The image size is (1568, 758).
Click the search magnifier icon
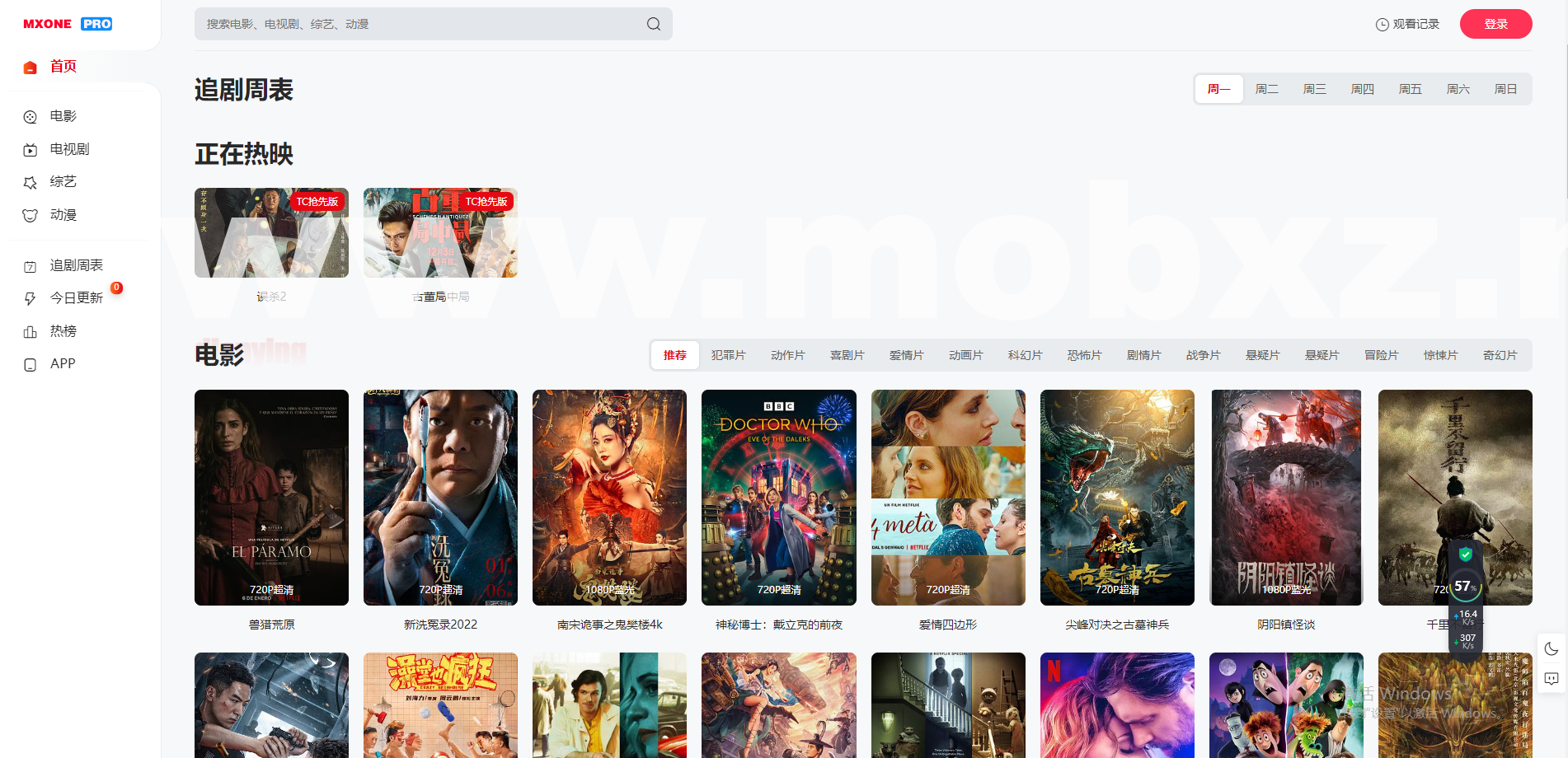pos(654,24)
